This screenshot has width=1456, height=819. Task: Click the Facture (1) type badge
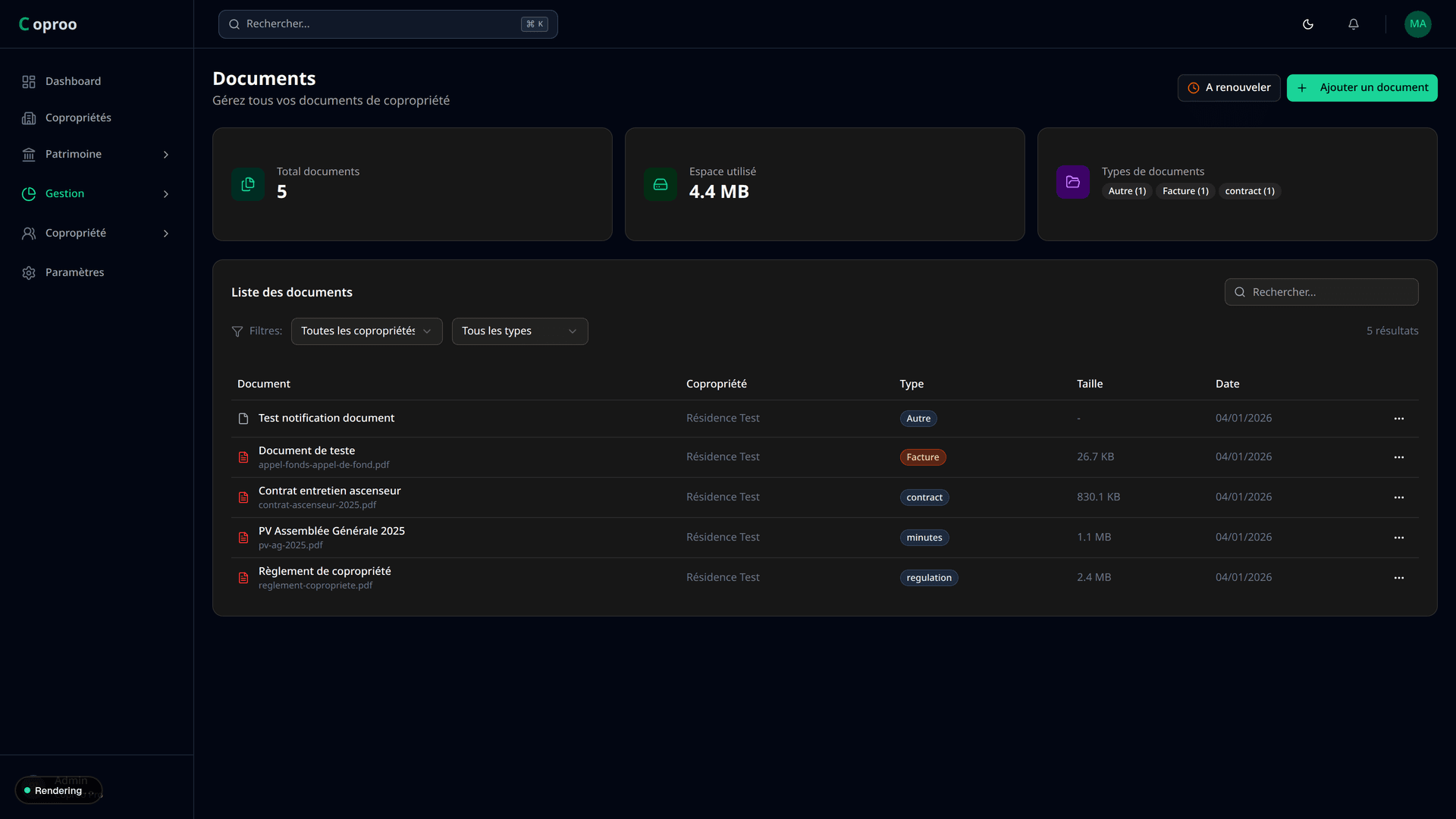click(1185, 191)
